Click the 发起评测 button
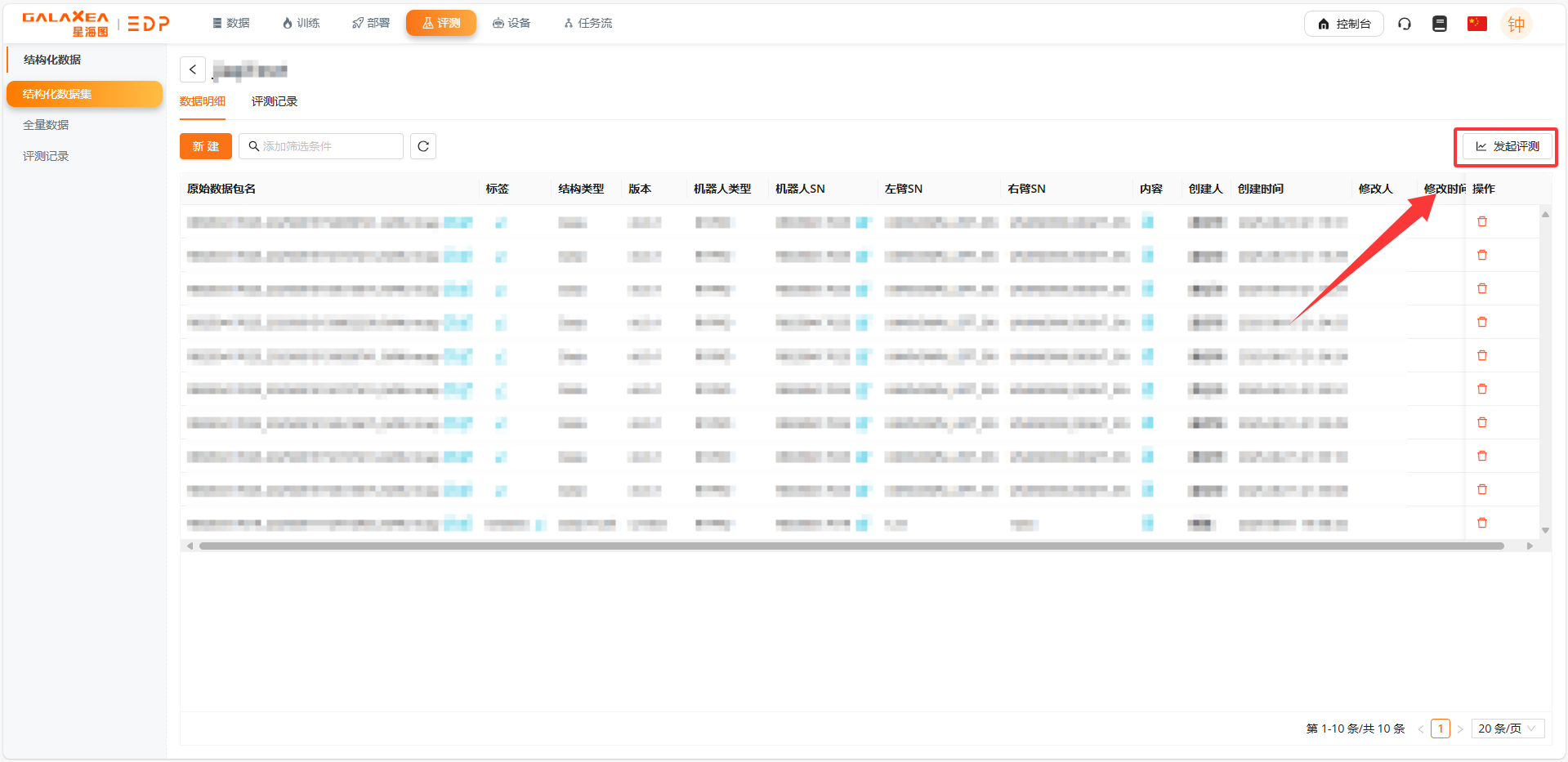 point(1506,146)
